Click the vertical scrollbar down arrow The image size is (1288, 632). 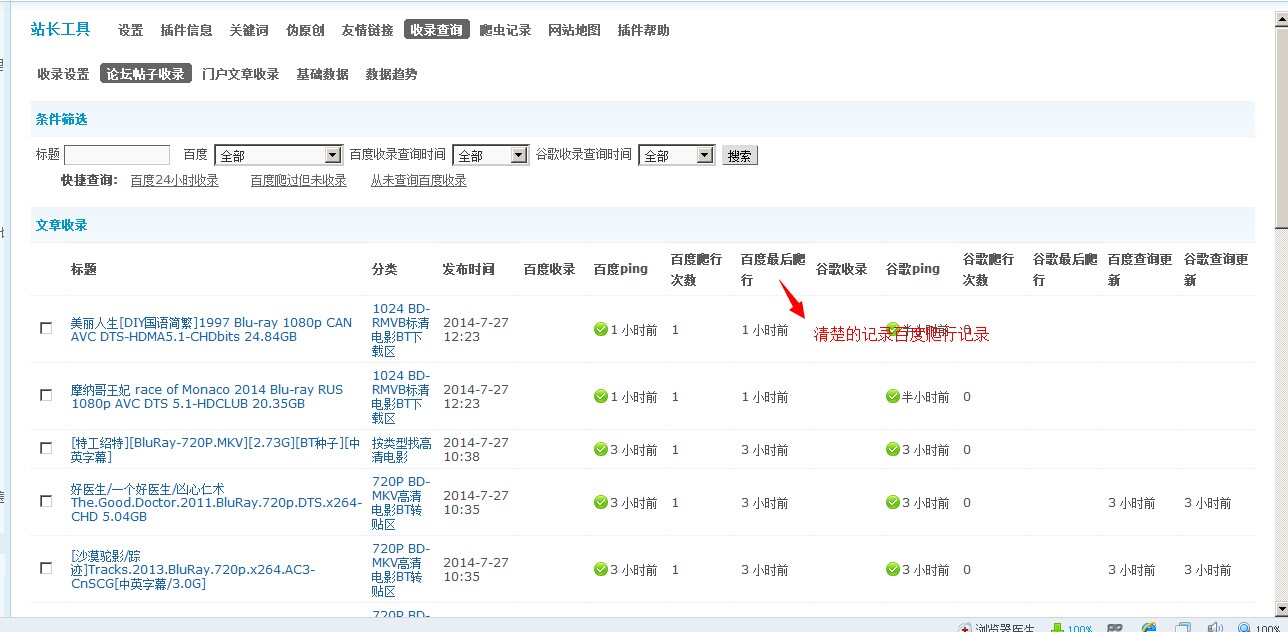coord(1281,608)
